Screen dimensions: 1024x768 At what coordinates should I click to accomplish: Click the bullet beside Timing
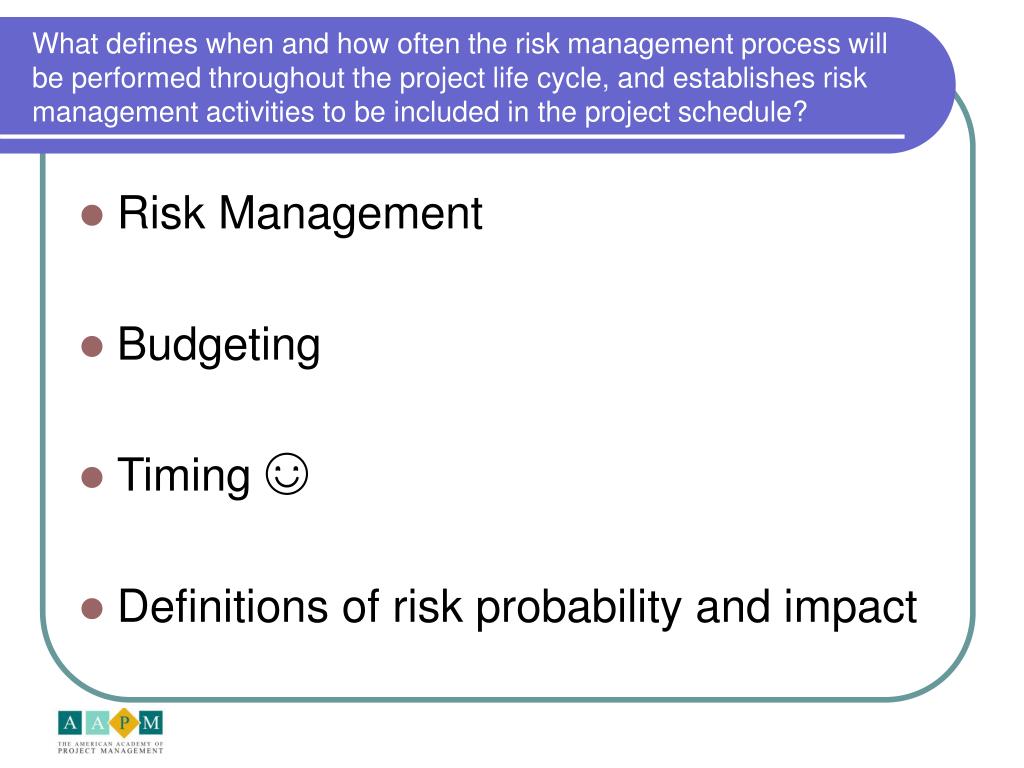pyautogui.click(x=92, y=477)
